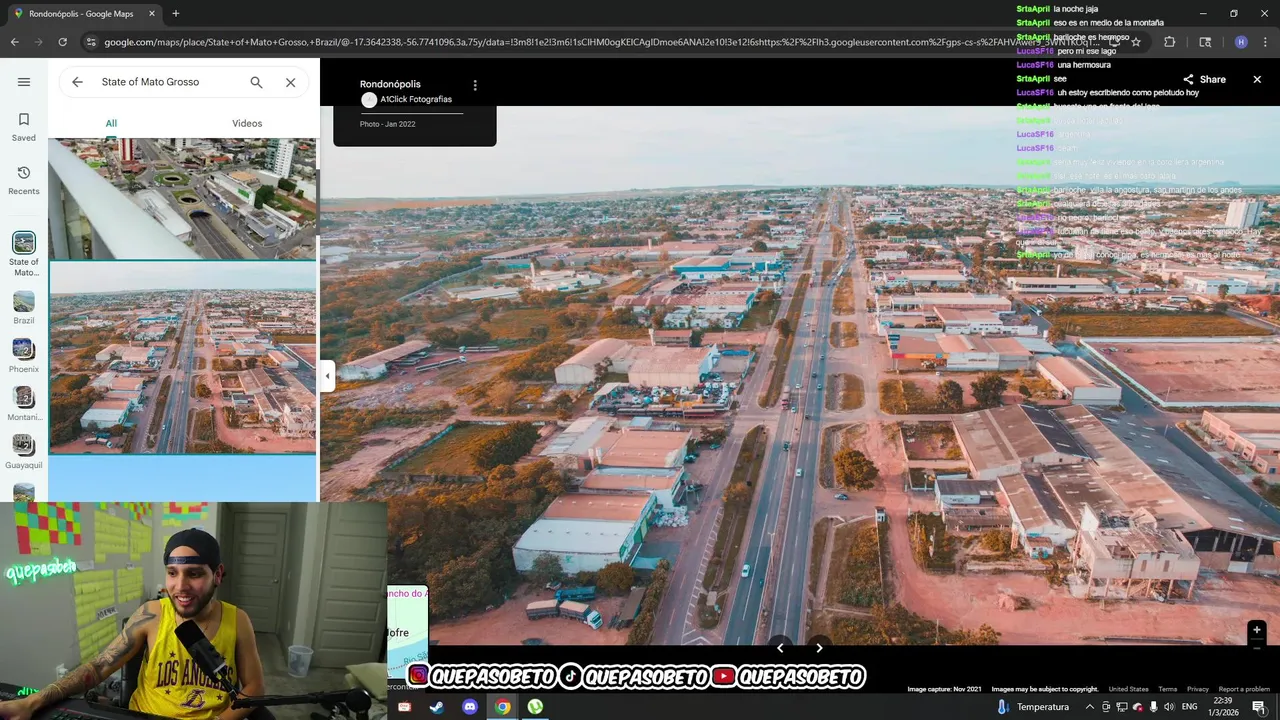The height and width of the screenshot is (720, 1280).
Task: Select the Phoenix recent place
Action: (x=24, y=355)
